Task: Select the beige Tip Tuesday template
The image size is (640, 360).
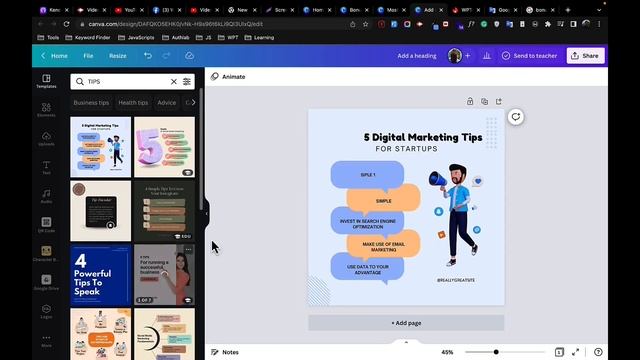Action: click(x=101, y=211)
